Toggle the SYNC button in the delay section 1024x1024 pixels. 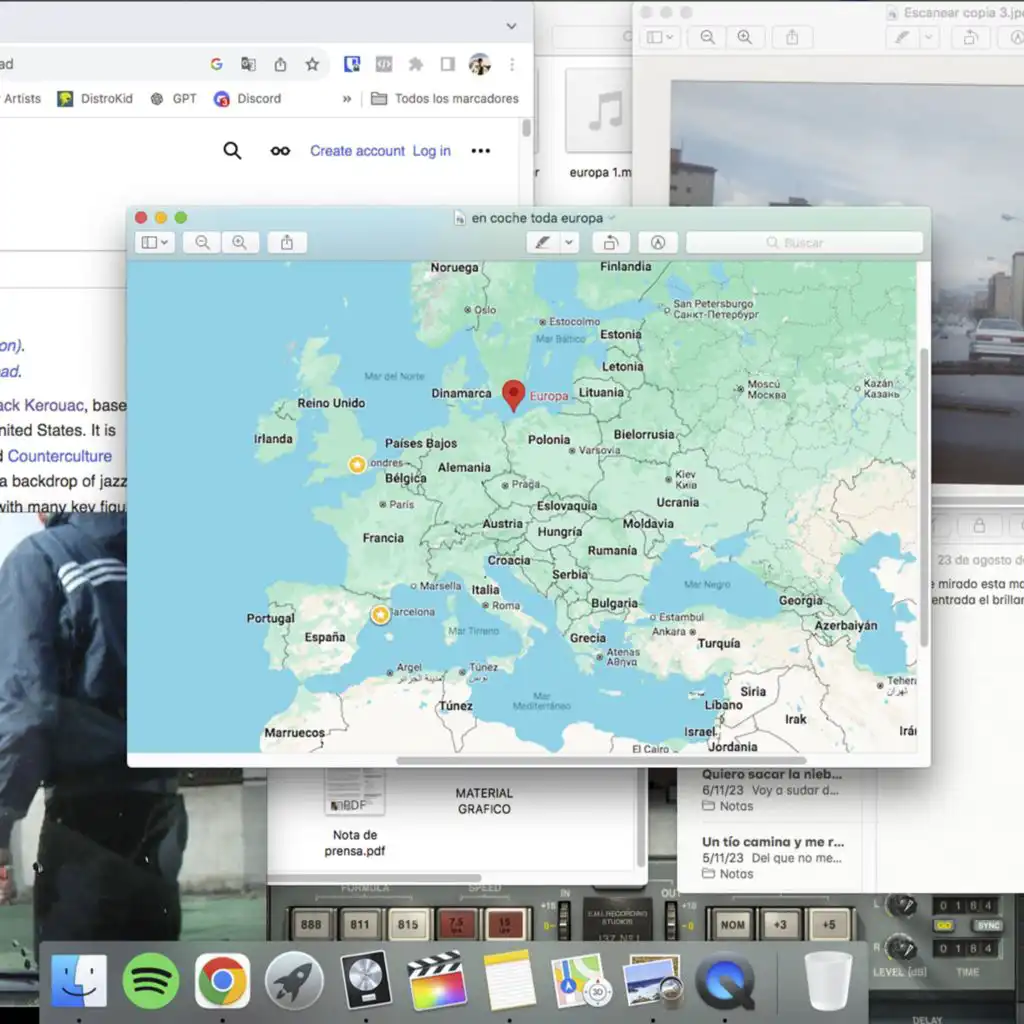987,925
